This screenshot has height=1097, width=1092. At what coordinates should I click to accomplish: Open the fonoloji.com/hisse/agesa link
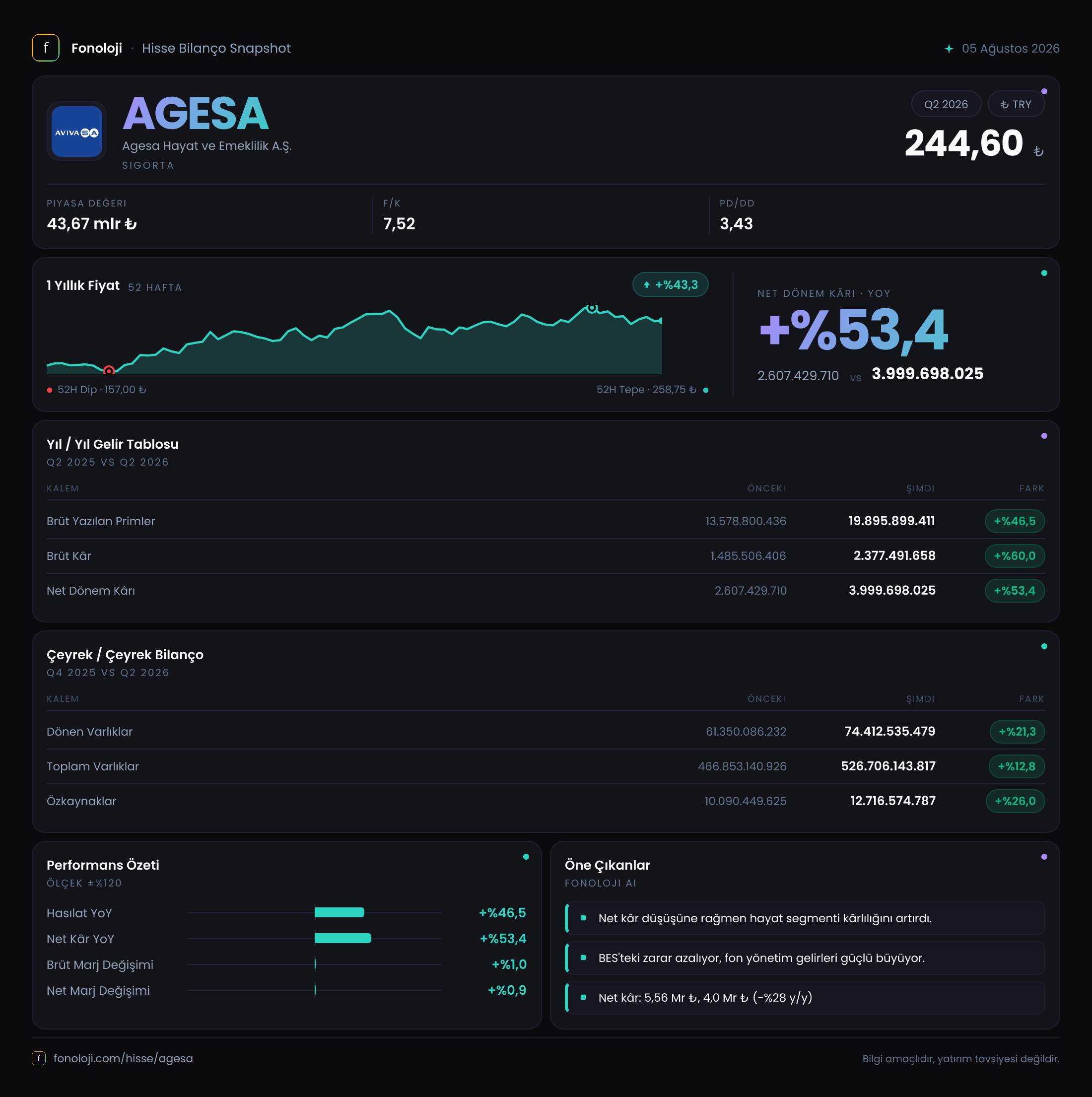[x=123, y=1058]
